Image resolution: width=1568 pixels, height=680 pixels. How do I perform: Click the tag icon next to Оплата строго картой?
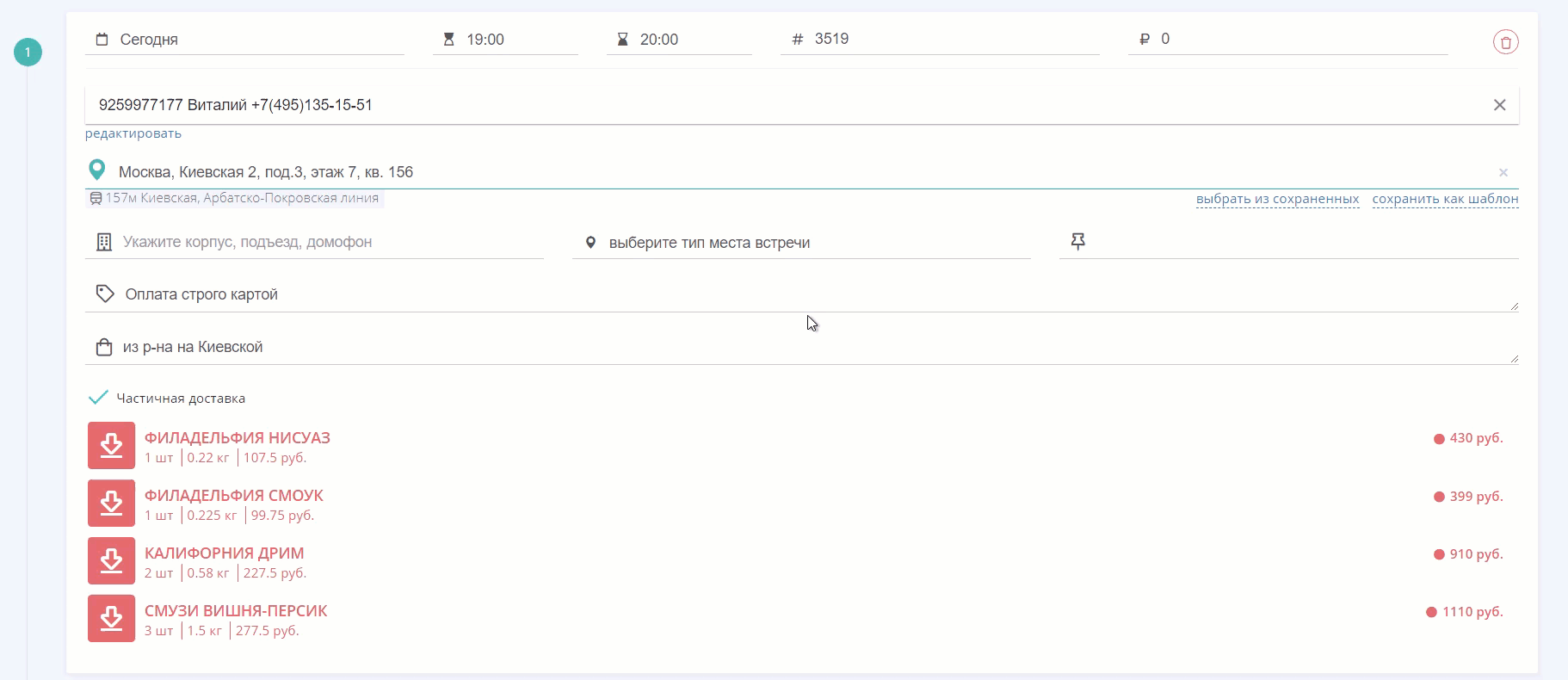105,294
